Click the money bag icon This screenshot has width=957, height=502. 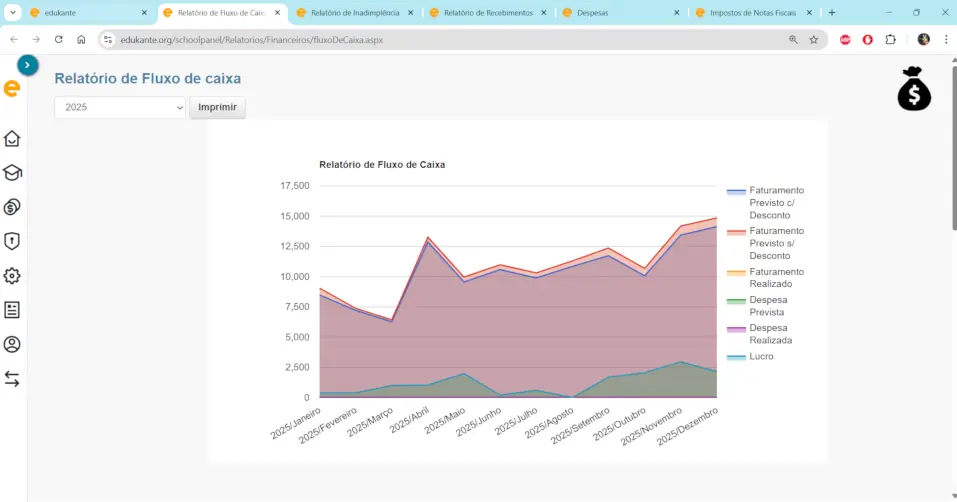click(x=913, y=89)
